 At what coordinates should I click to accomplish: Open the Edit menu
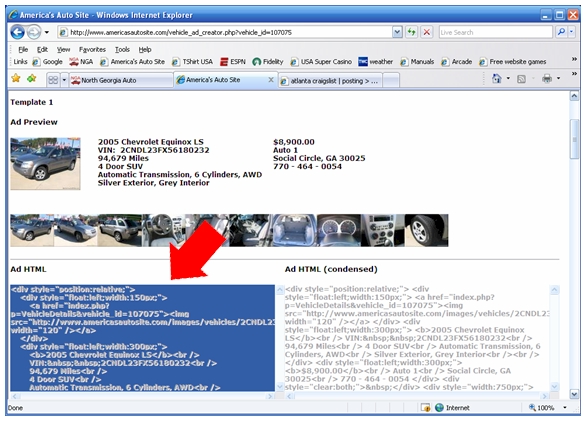point(42,49)
